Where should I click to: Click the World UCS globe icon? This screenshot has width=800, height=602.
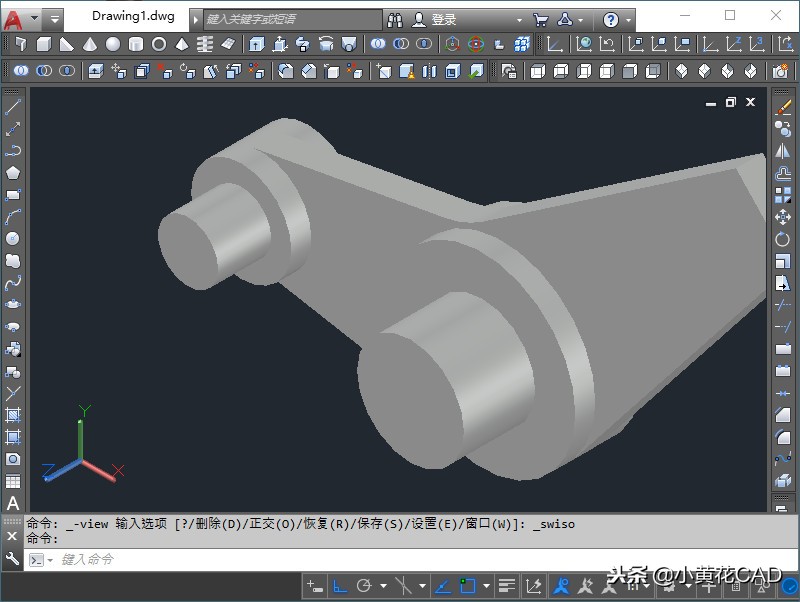tap(584, 44)
